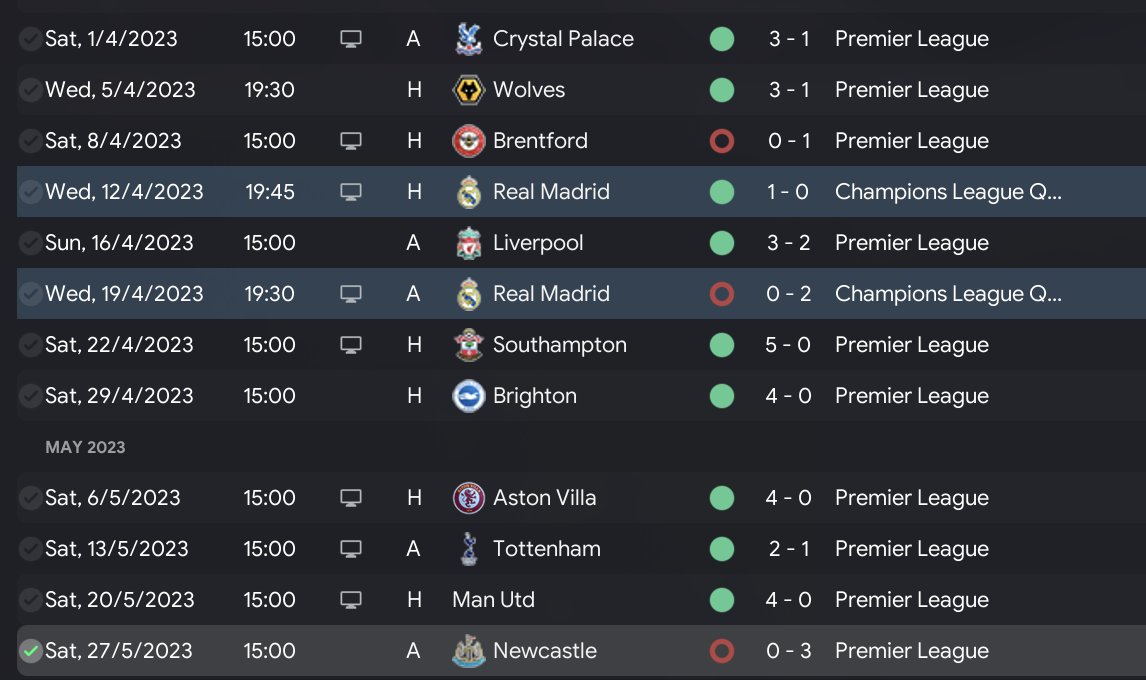The width and height of the screenshot is (1146, 680).
Task: Open the Brighton team name link
Action: pyautogui.click(x=534, y=396)
